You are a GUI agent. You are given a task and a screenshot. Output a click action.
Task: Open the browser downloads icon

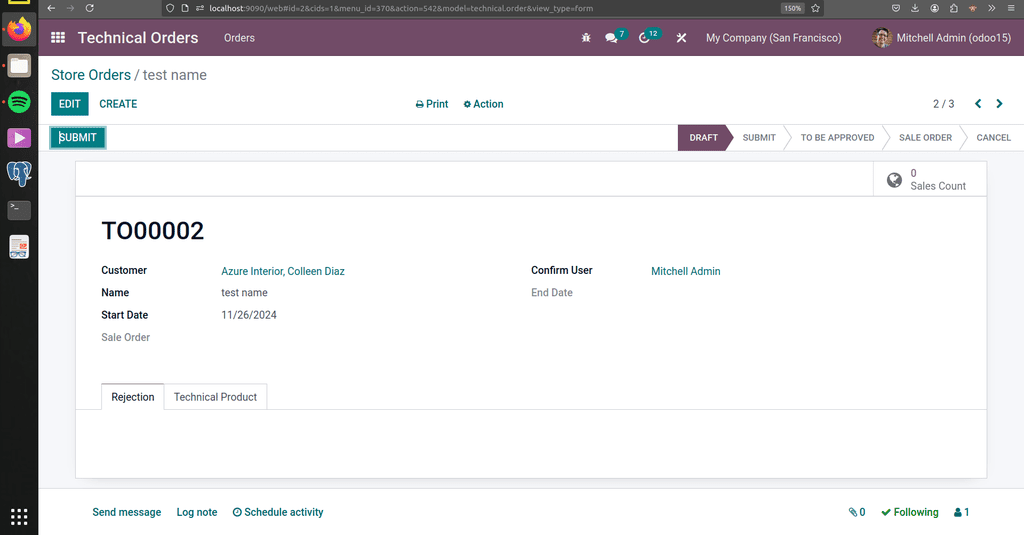[915, 8]
